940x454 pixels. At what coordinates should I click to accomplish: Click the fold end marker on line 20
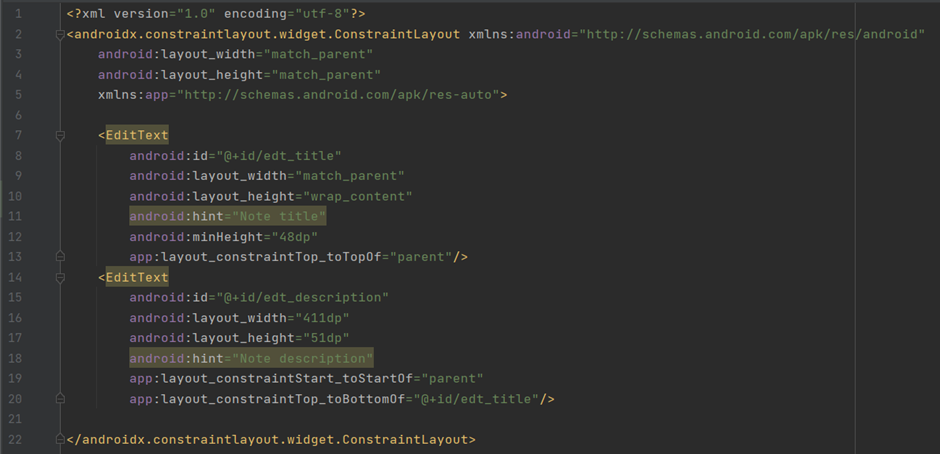(x=60, y=399)
